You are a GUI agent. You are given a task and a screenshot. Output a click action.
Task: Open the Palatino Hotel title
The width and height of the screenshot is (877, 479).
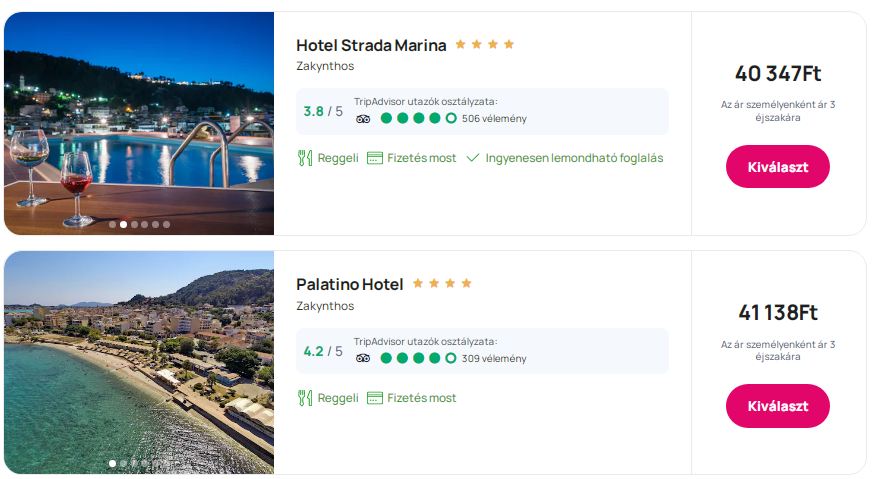click(349, 284)
